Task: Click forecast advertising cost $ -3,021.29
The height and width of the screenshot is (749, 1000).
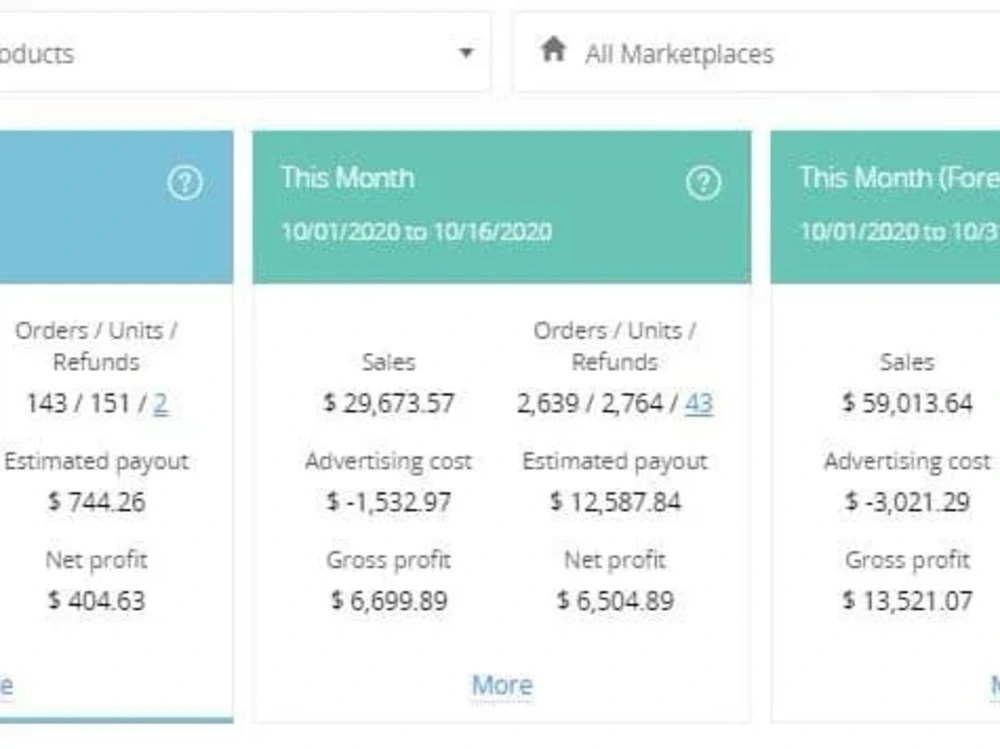Action: coord(907,502)
